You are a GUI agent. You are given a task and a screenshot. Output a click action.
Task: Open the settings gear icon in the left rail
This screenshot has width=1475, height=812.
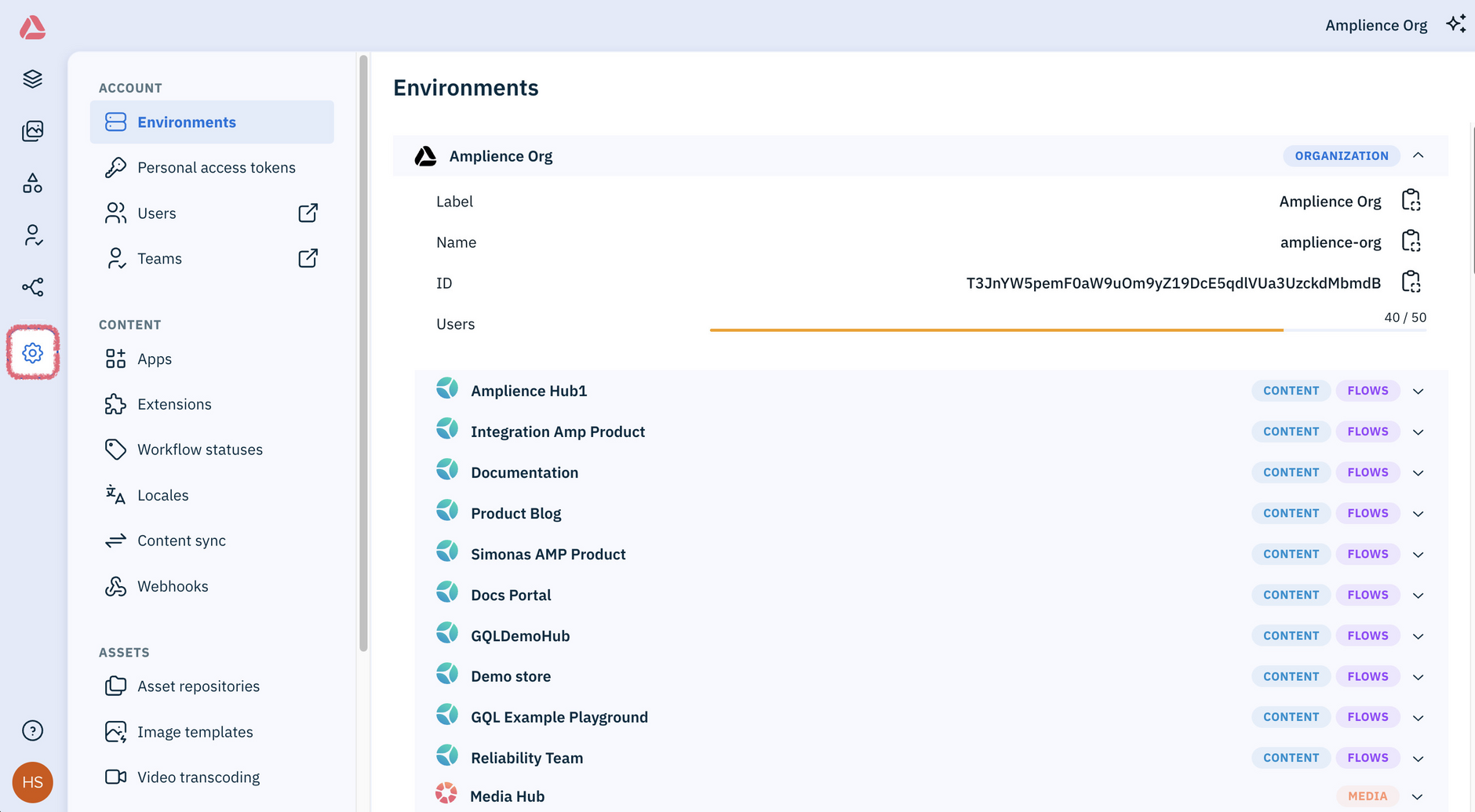point(32,353)
